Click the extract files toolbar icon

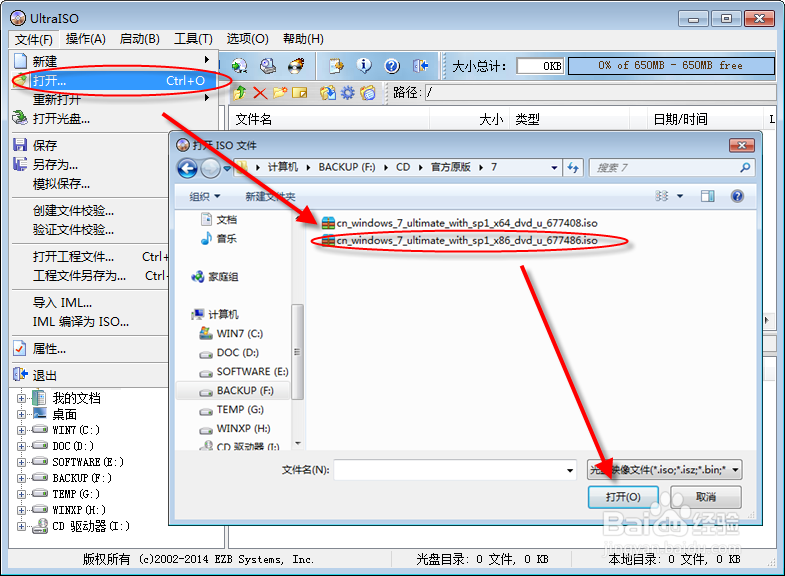336,66
